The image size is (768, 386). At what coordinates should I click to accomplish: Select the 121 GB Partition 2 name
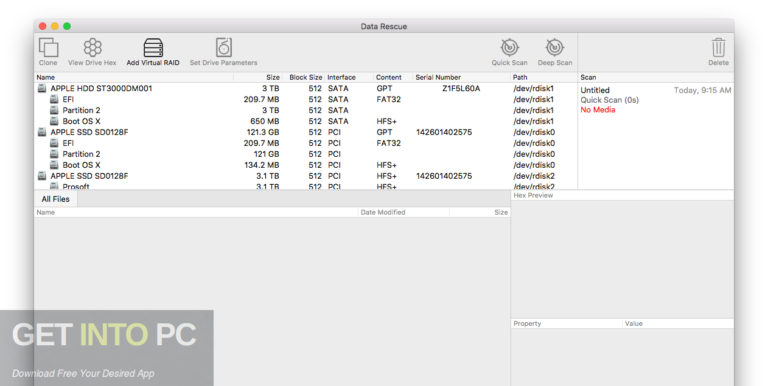click(x=81, y=154)
